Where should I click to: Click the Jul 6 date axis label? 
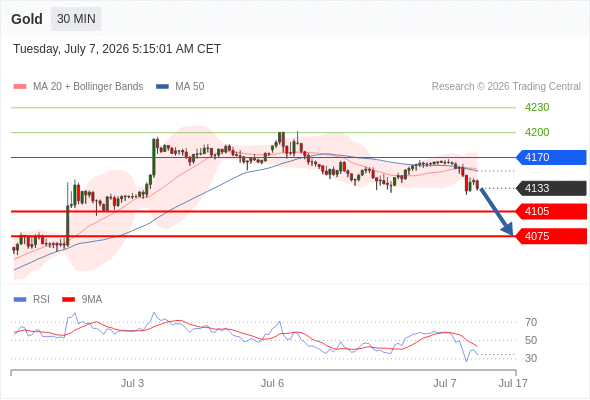pos(272,383)
